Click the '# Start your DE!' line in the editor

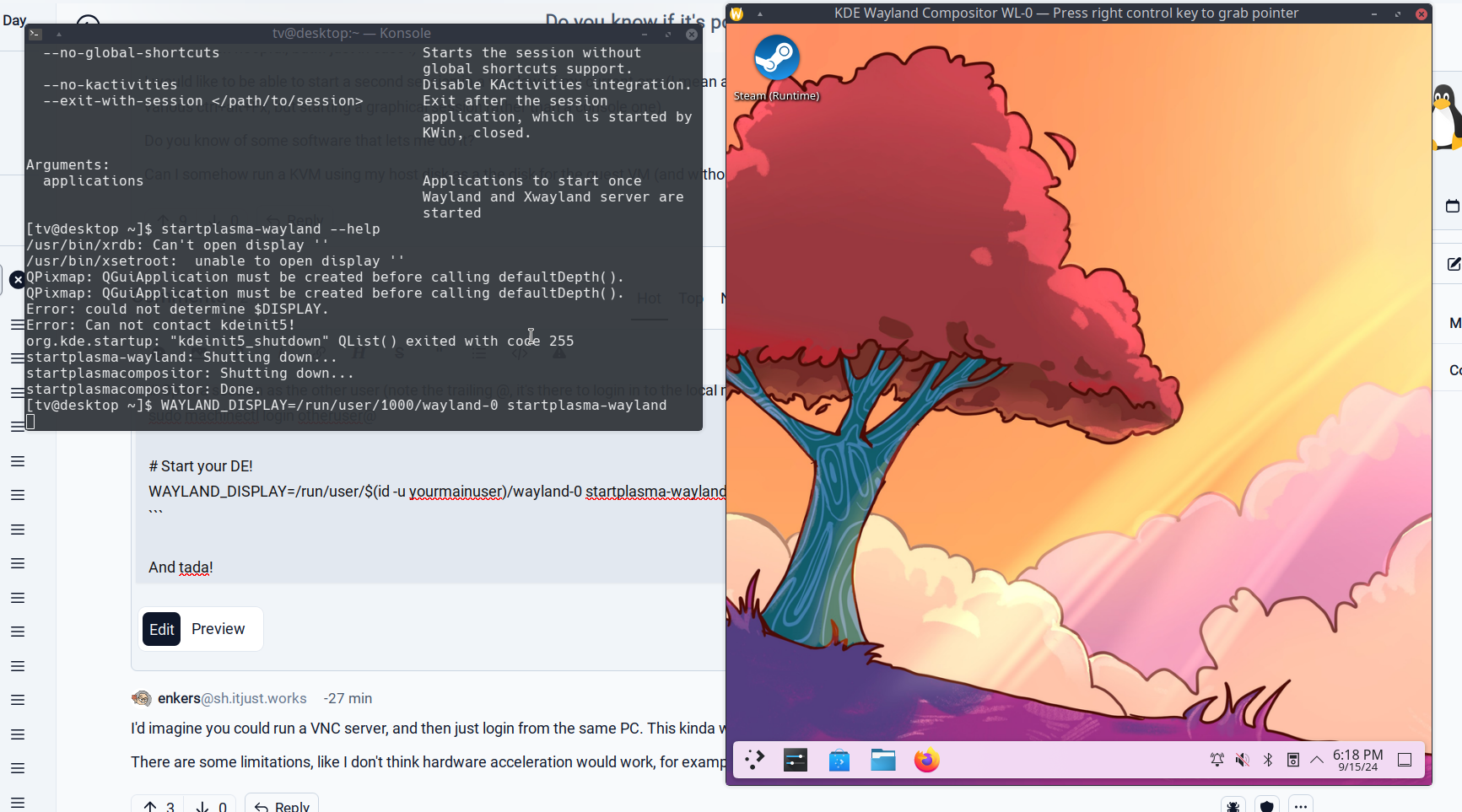pyautogui.click(x=201, y=466)
